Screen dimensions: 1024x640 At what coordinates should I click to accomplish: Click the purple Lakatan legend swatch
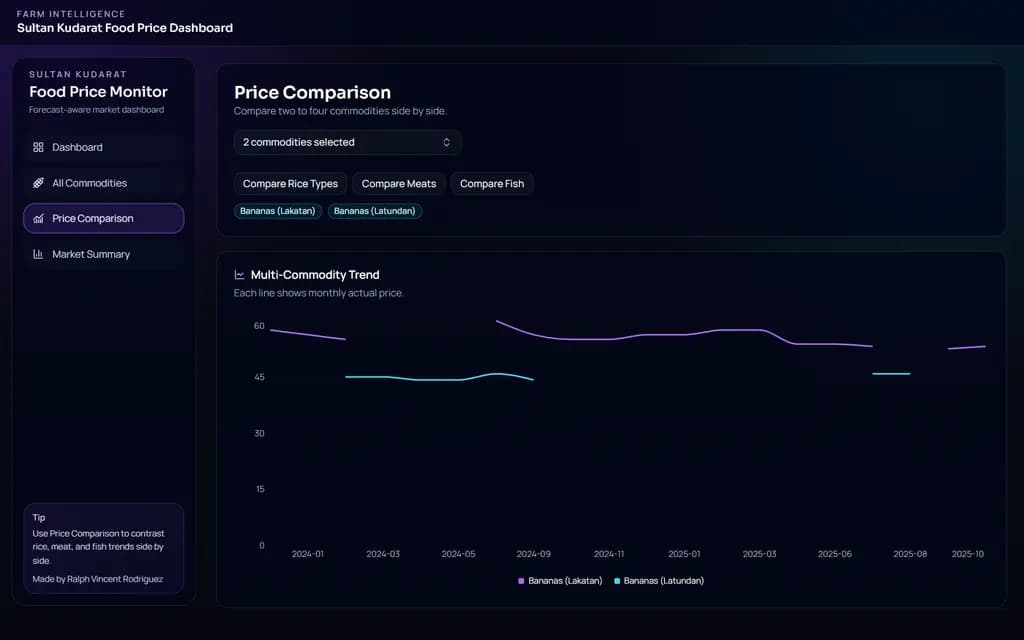click(521, 581)
